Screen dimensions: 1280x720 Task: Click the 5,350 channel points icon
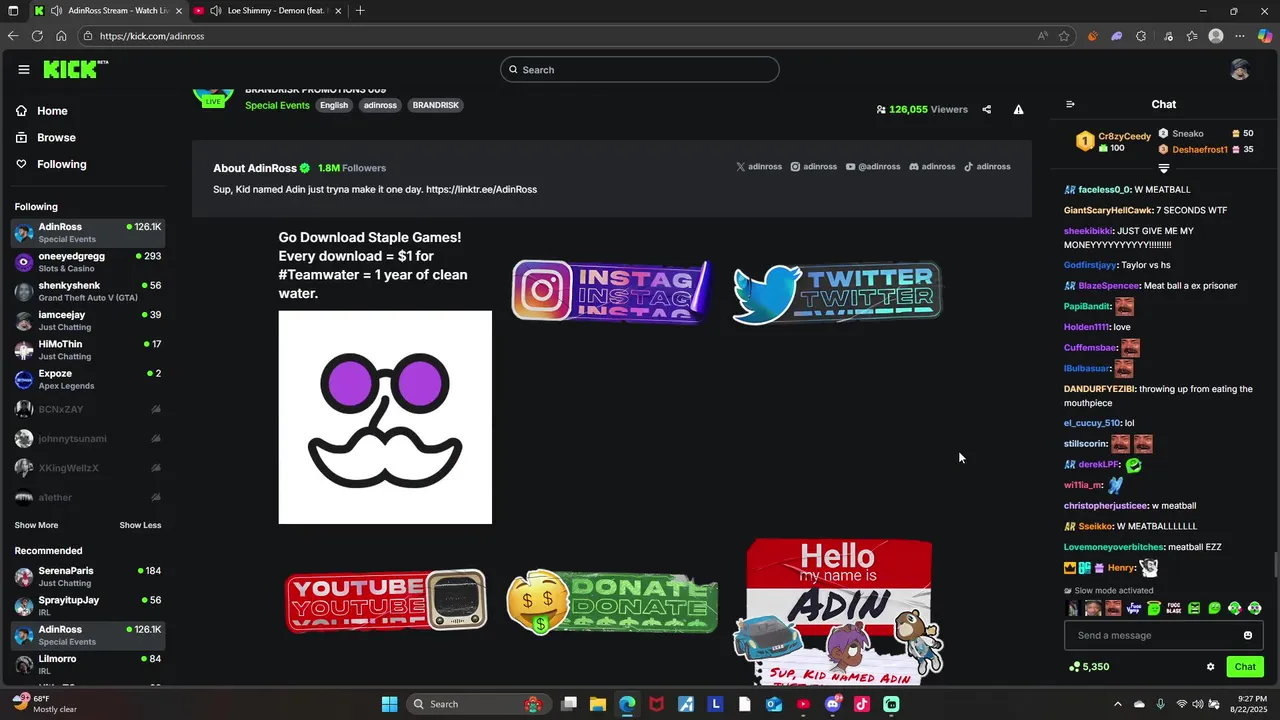[x=1074, y=667]
